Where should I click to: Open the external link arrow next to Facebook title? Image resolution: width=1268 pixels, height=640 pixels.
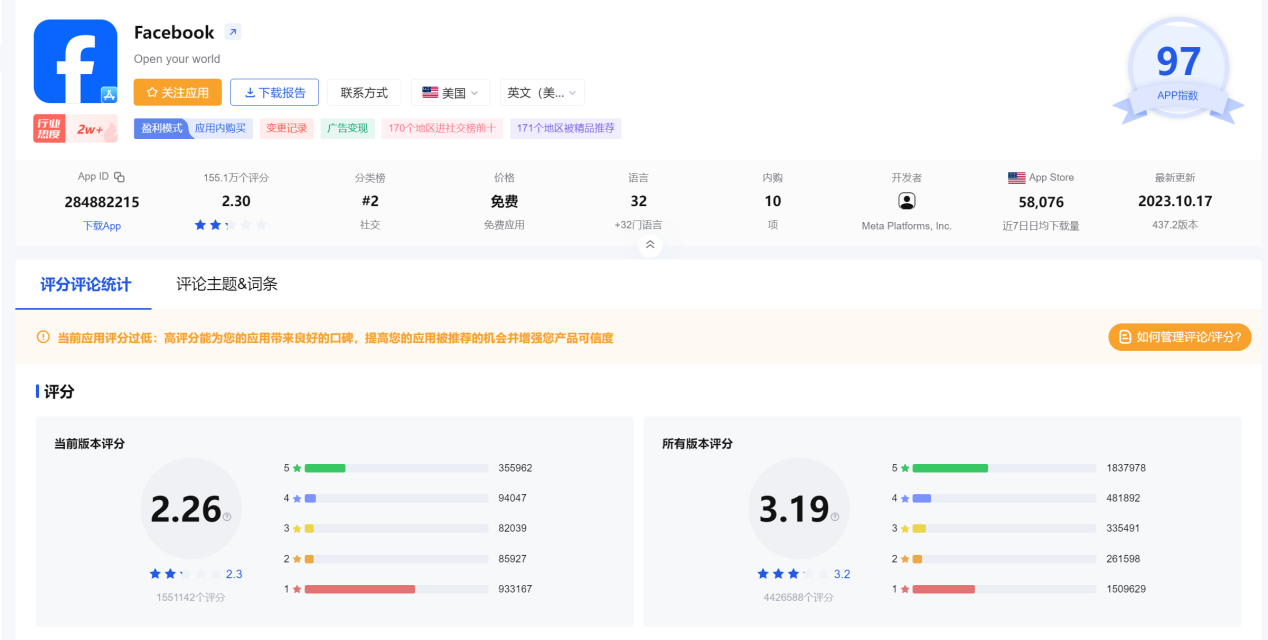click(x=232, y=31)
